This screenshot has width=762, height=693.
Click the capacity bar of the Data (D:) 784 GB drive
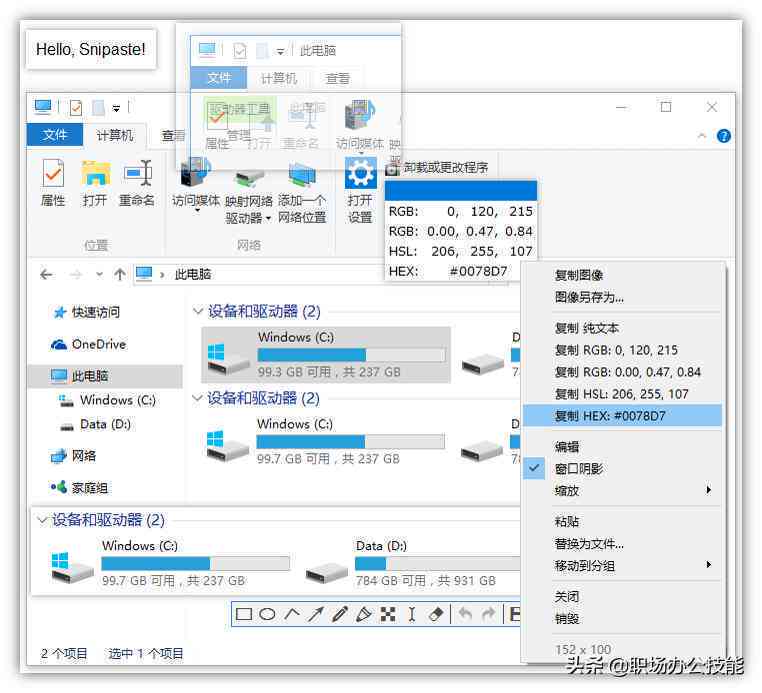click(437, 563)
